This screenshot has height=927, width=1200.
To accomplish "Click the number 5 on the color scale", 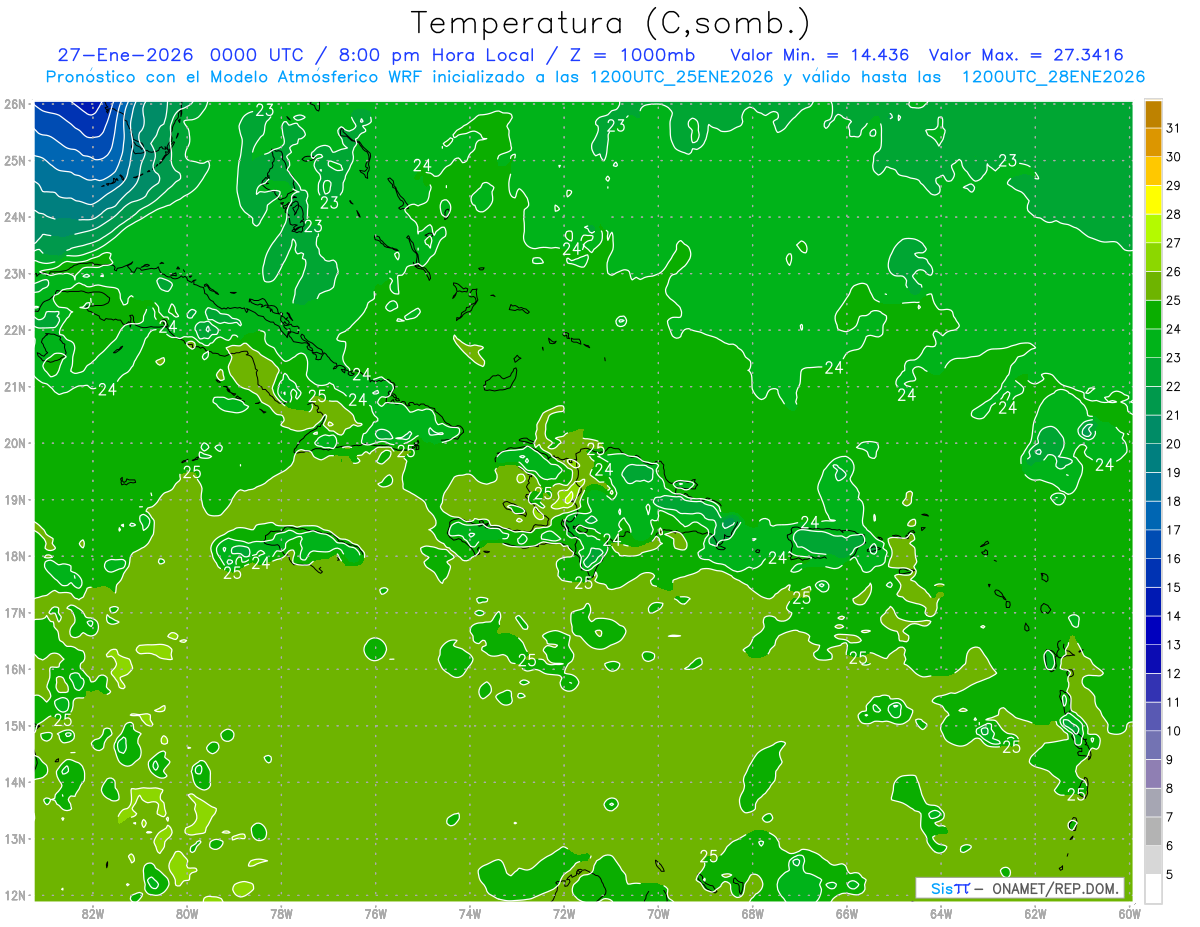I will coord(1171,874).
